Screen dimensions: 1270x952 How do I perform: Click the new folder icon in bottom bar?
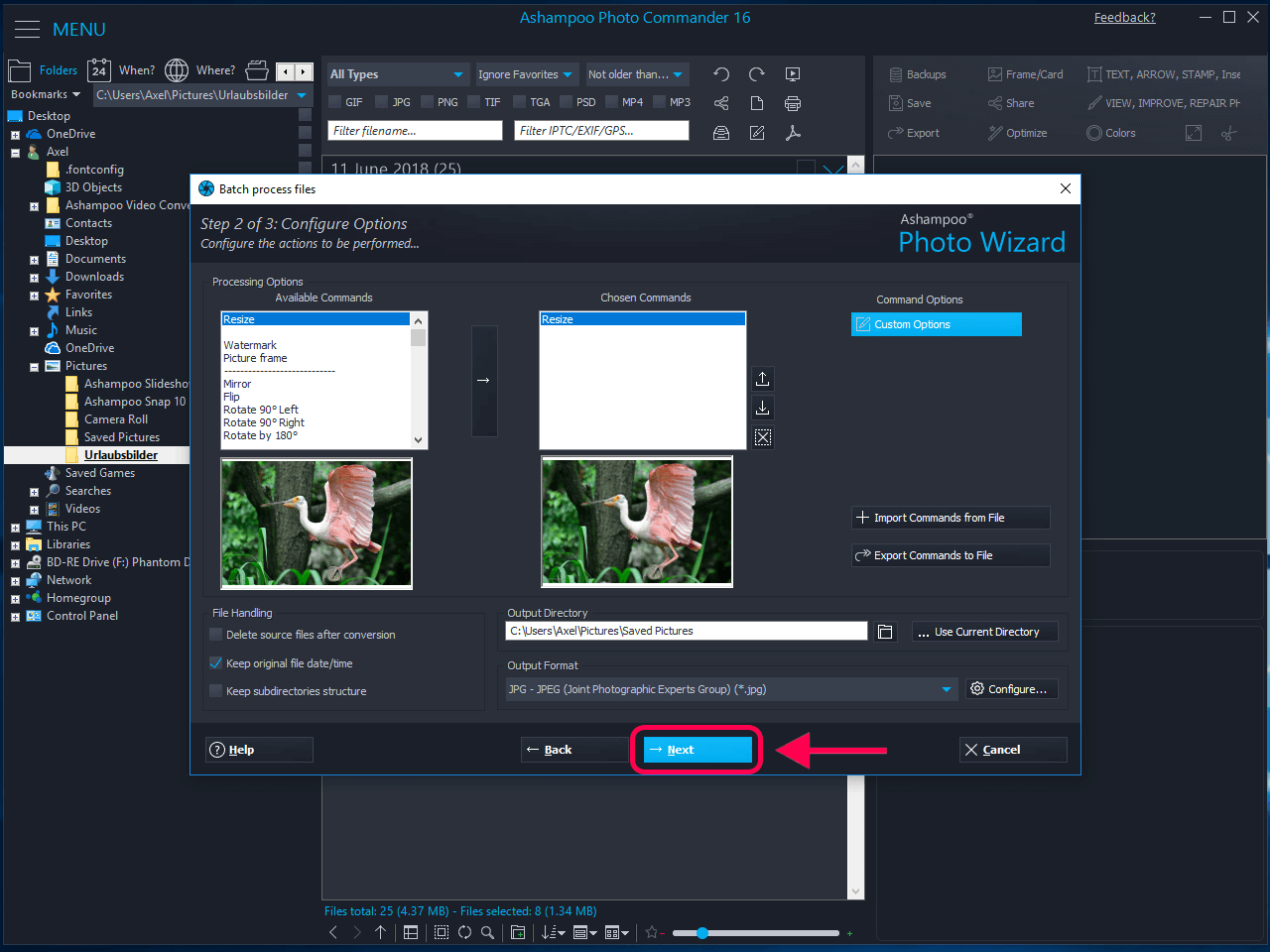518,932
